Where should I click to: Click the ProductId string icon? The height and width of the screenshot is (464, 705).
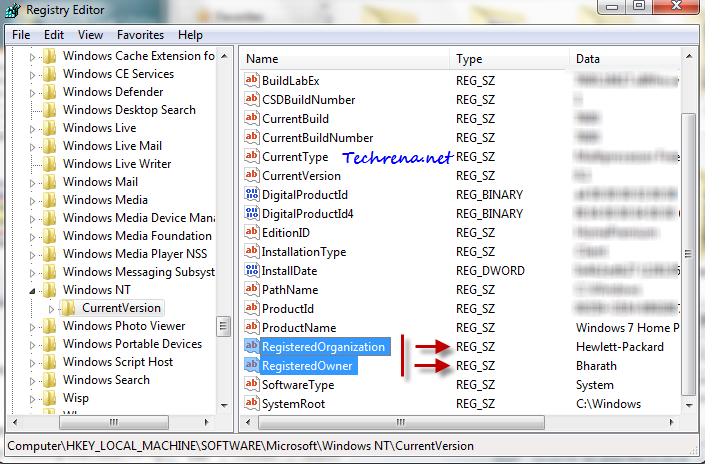251,308
